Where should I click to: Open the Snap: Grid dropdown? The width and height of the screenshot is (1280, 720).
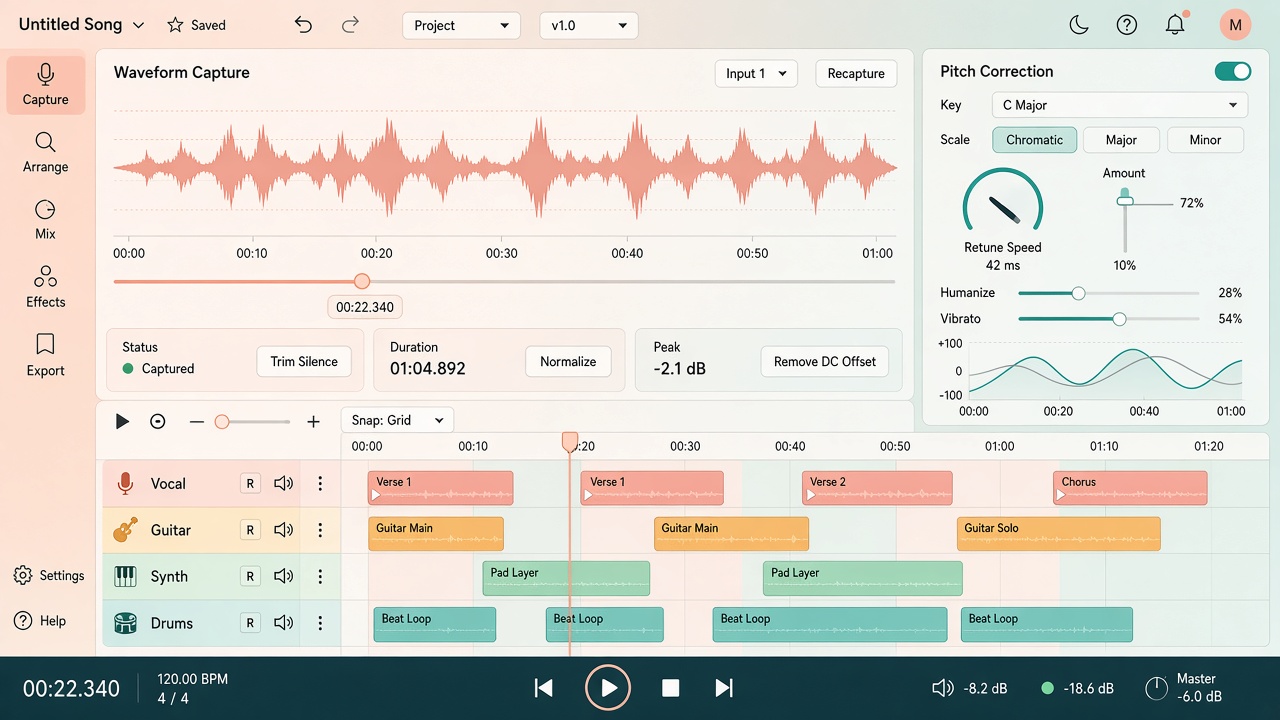(x=397, y=421)
